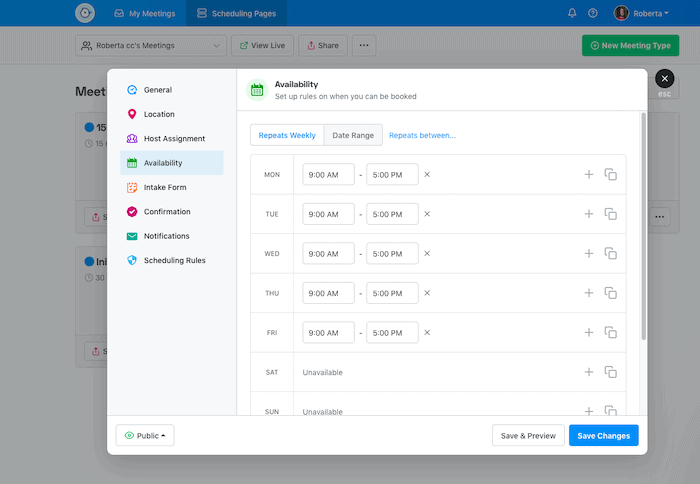
Task: Add availability for Saturday
Action: (589, 372)
